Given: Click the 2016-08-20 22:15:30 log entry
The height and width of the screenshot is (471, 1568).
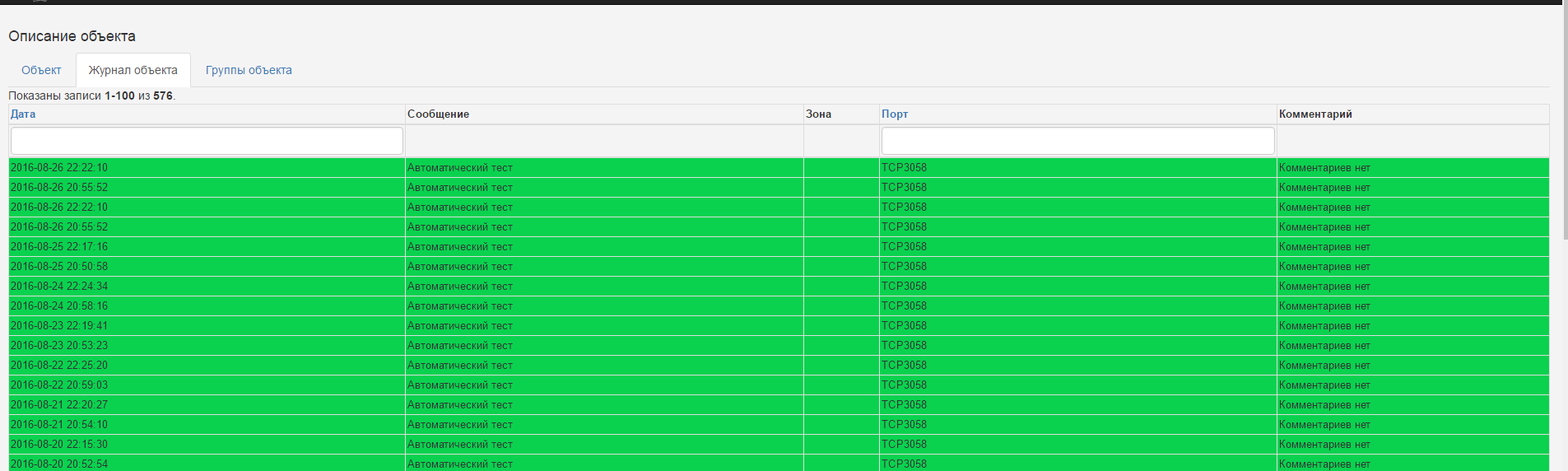Looking at the screenshot, I should pyautogui.click(x=59, y=444).
